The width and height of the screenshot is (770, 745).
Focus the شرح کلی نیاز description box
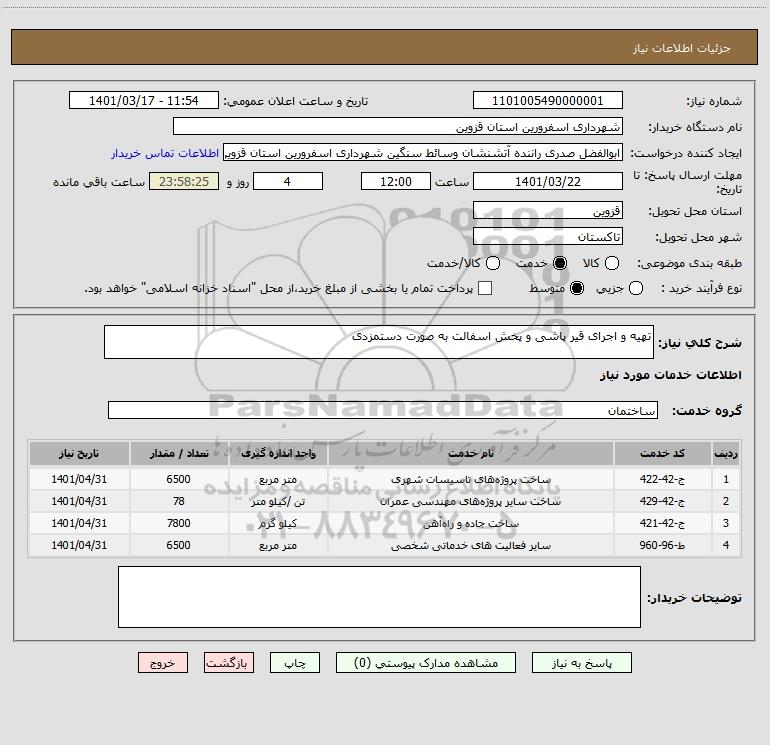pos(379,342)
